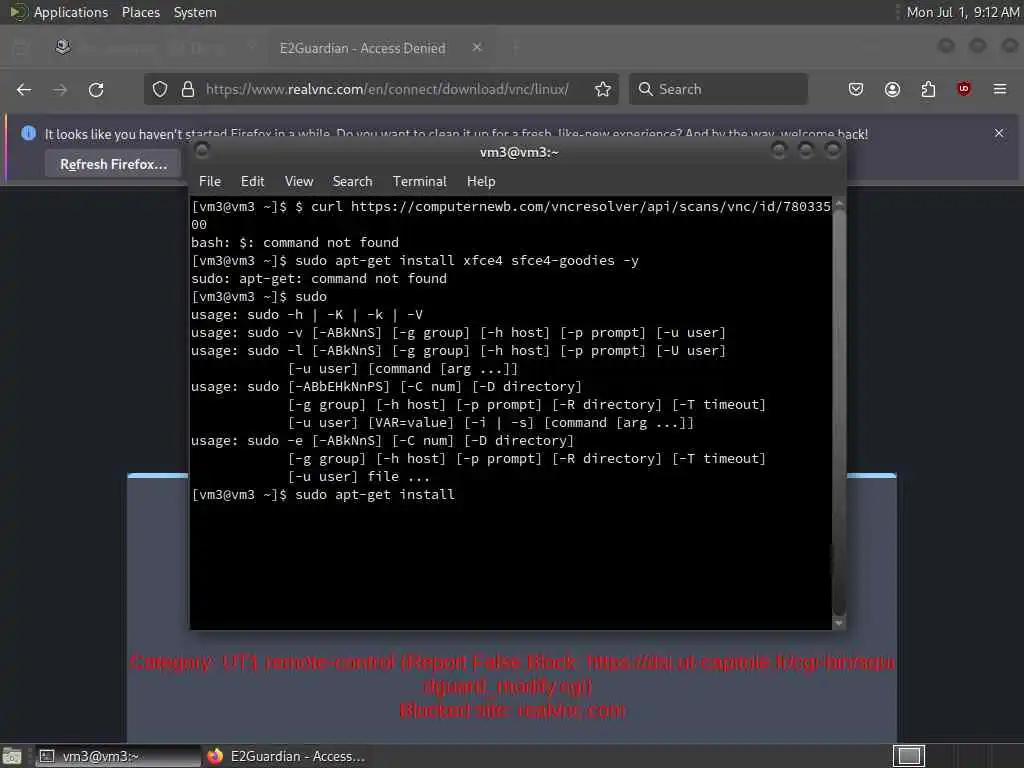The image size is (1024, 768).
Task: Click the Firefox forward arrow
Action: tap(60, 89)
